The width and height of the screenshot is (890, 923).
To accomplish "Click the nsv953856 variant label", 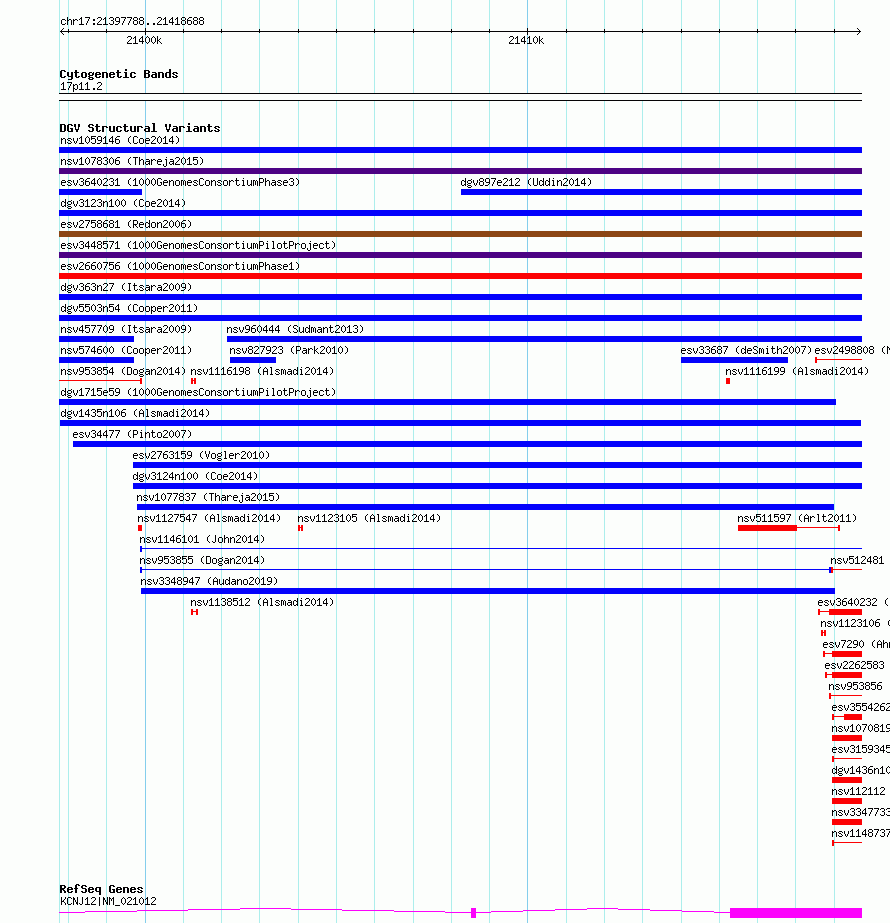I will [855, 686].
